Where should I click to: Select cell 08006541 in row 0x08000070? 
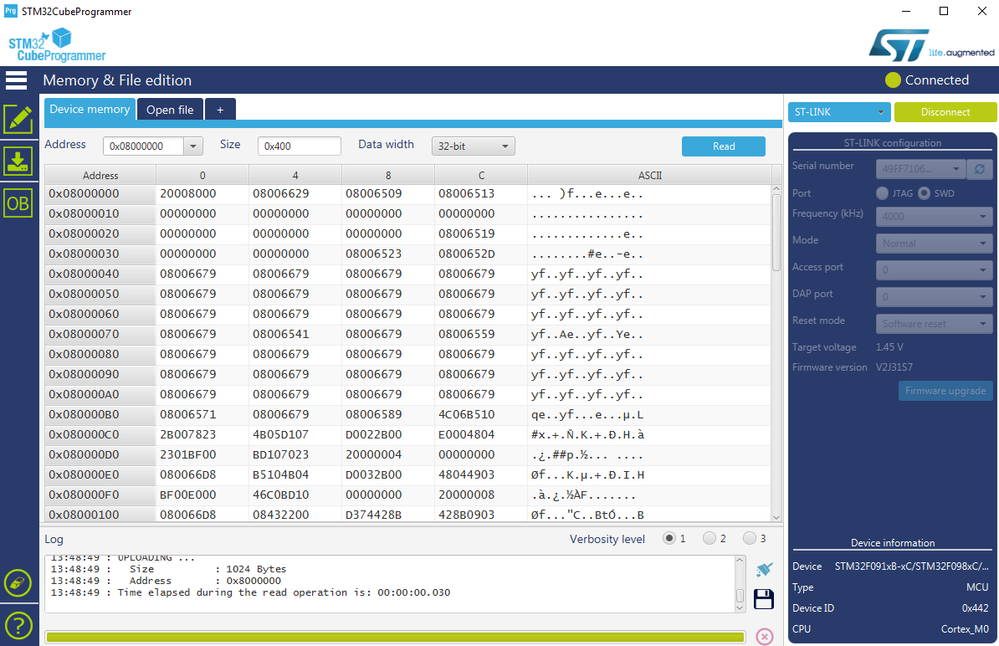click(x=295, y=334)
